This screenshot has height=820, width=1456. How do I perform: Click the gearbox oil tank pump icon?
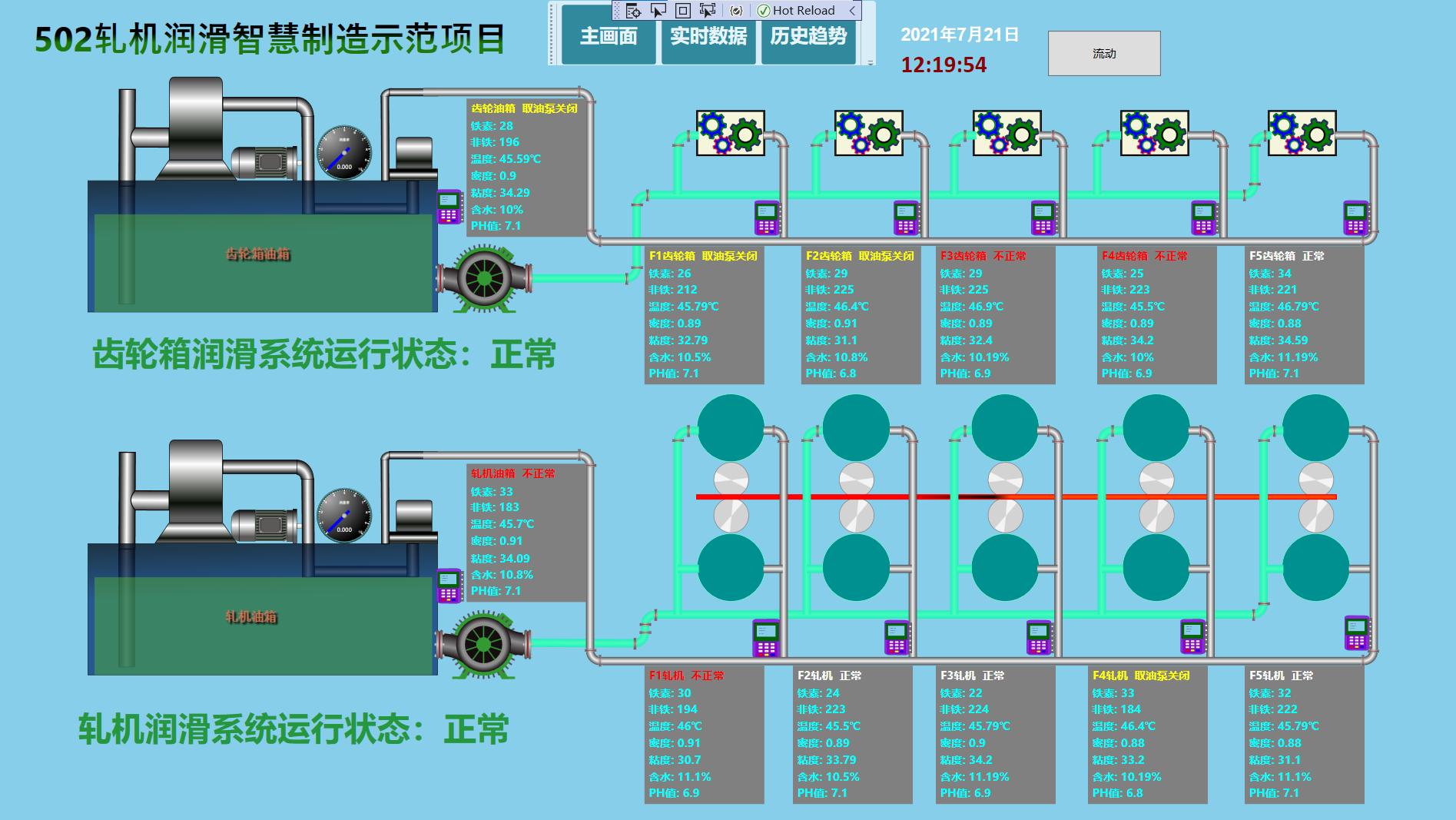(484, 278)
